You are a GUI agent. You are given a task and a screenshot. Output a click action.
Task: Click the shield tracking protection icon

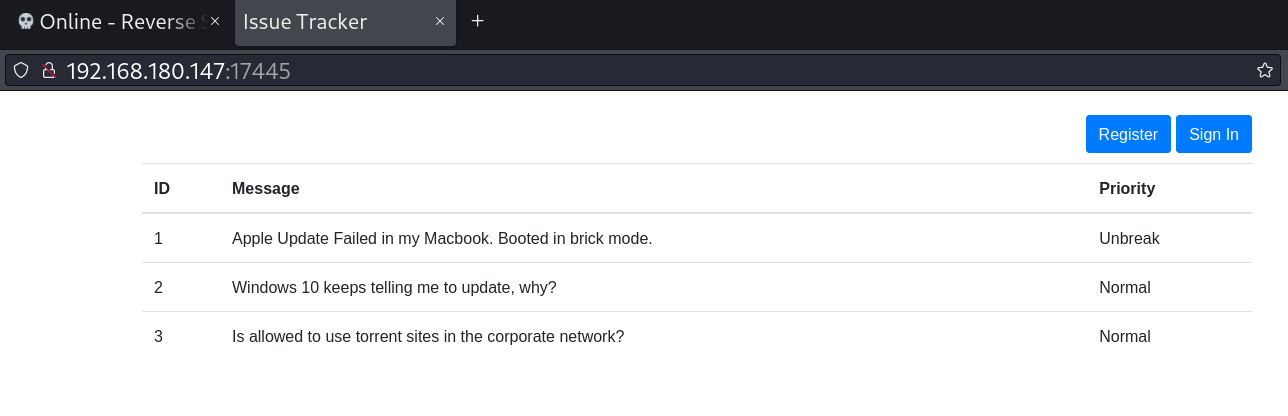click(x=21, y=70)
